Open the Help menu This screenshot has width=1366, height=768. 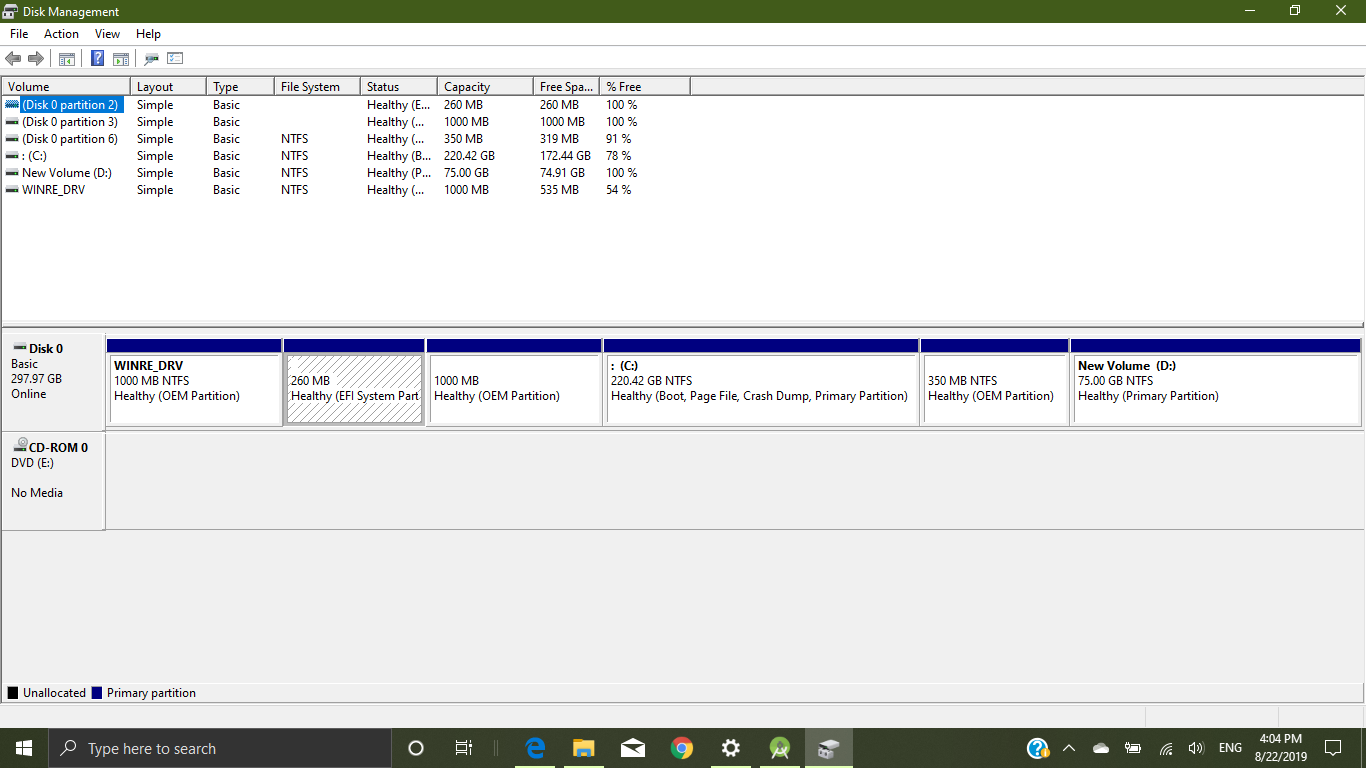(x=148, y=34)
